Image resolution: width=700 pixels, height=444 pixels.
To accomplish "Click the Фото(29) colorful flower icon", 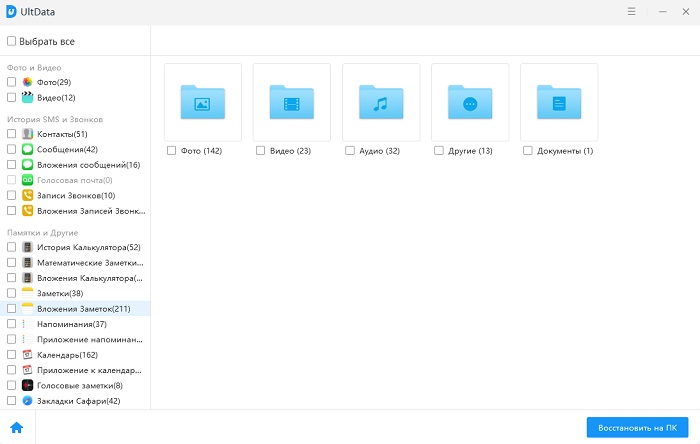I will coord(28,82).
